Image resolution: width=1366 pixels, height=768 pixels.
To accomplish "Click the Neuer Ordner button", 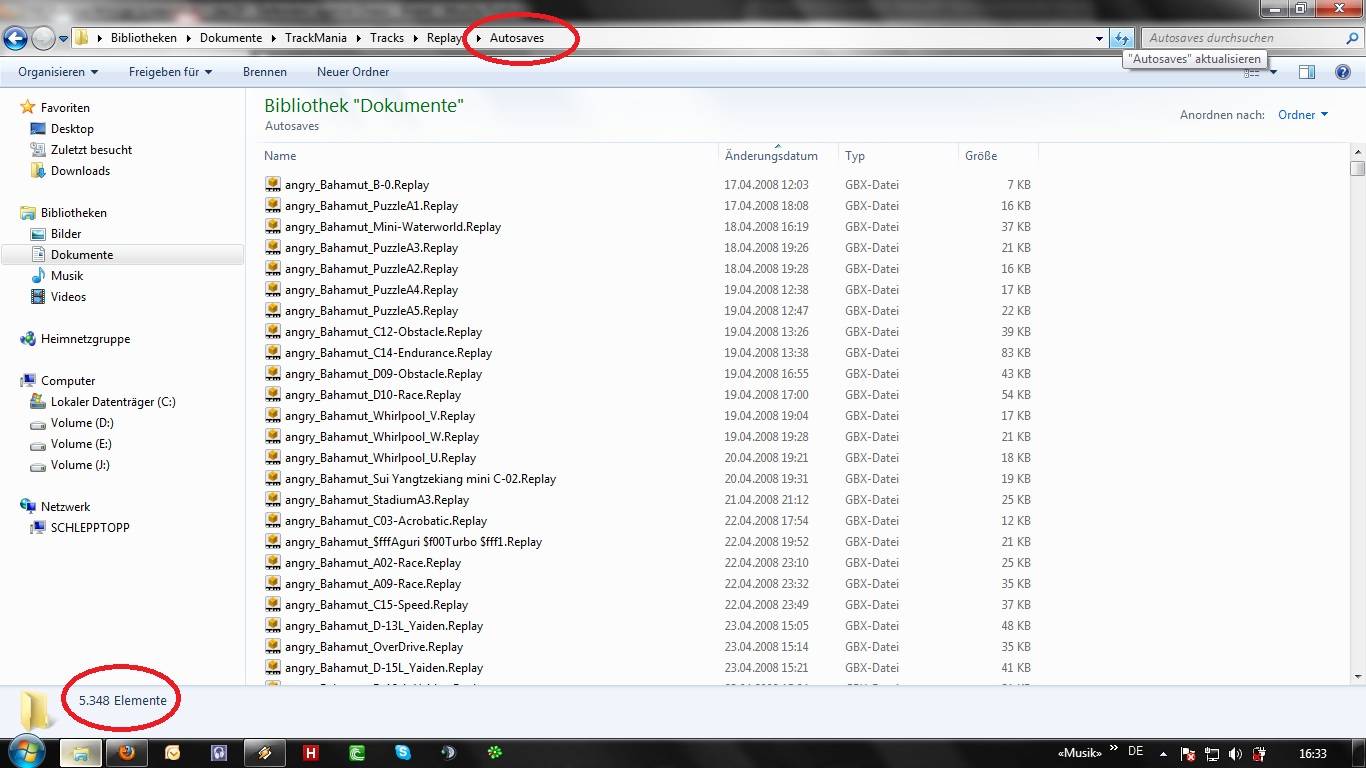I will (x=353, y=72).
